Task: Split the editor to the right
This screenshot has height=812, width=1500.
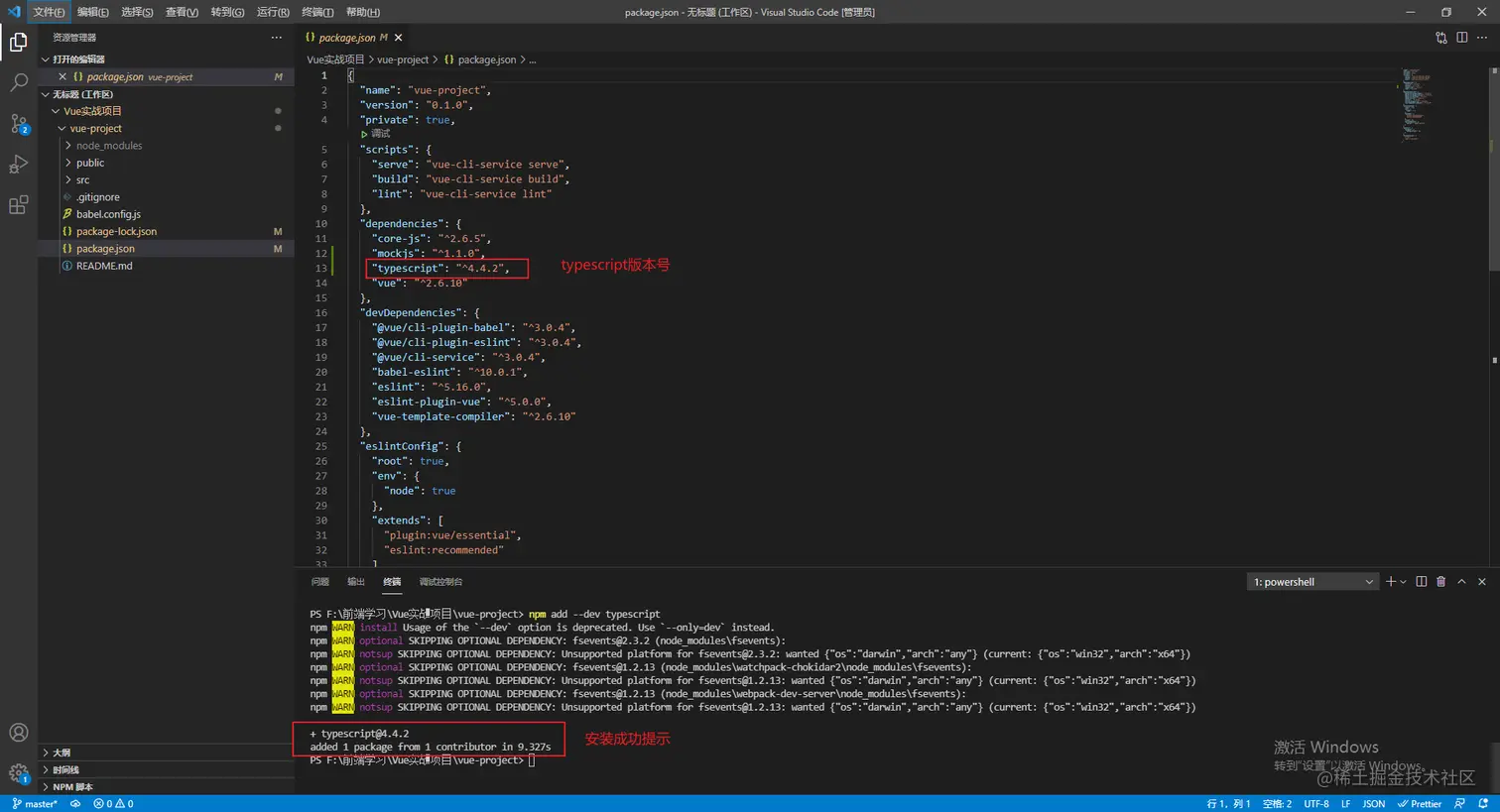Action: pyautogui.click(x=1462, y=38)
